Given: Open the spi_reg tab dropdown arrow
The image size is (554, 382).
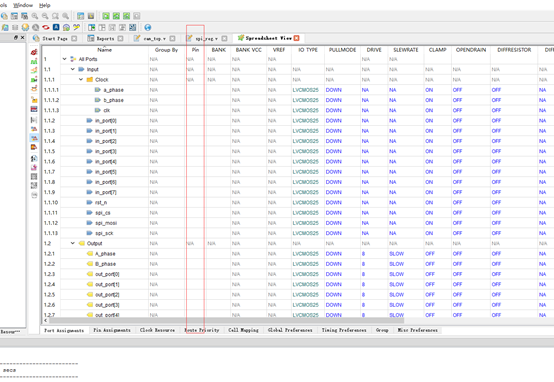Looking at the screenshot, I should [216, 39].
